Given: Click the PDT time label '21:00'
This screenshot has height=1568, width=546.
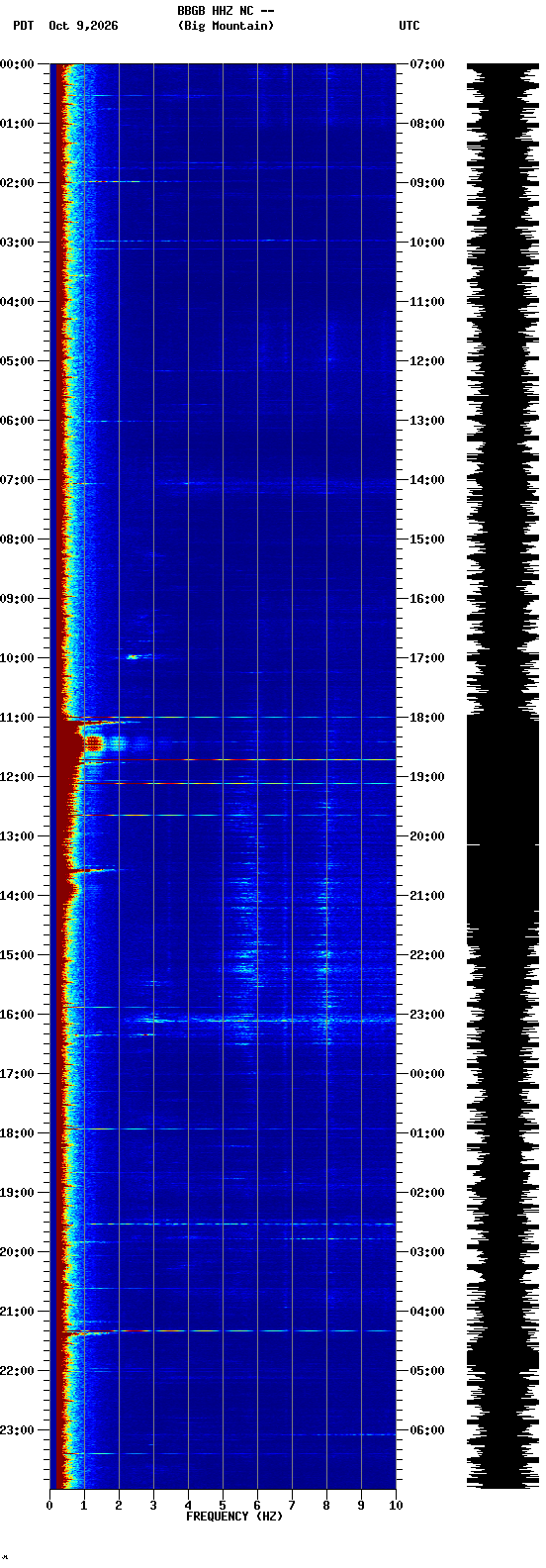Looking at the screenshot, I should [x=17, y=1312].
